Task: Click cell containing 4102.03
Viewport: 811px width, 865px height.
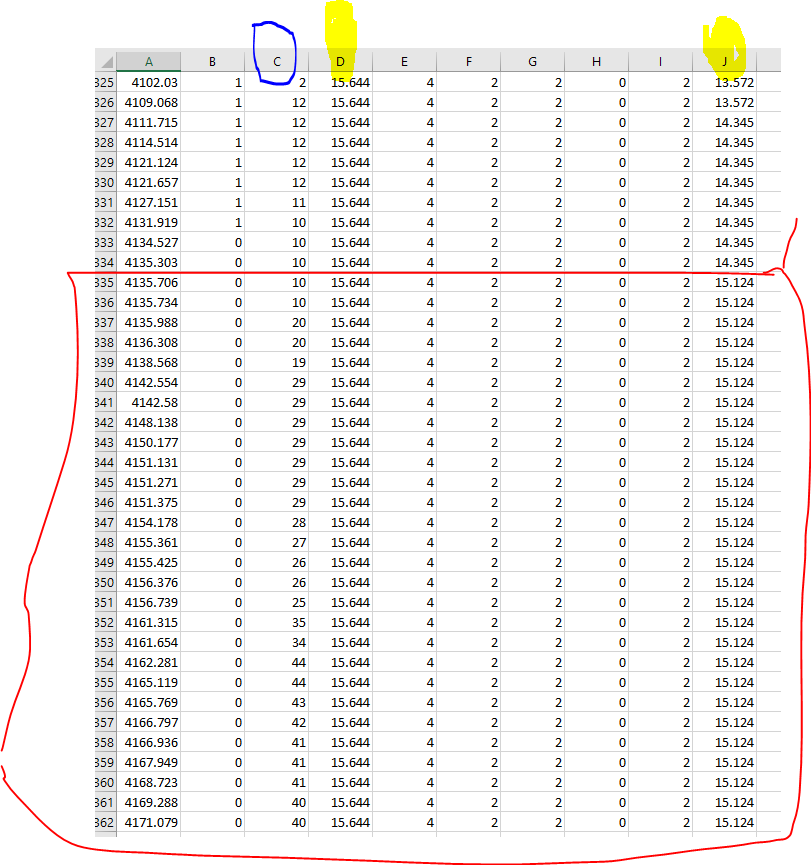Action: tap(148, 83)
